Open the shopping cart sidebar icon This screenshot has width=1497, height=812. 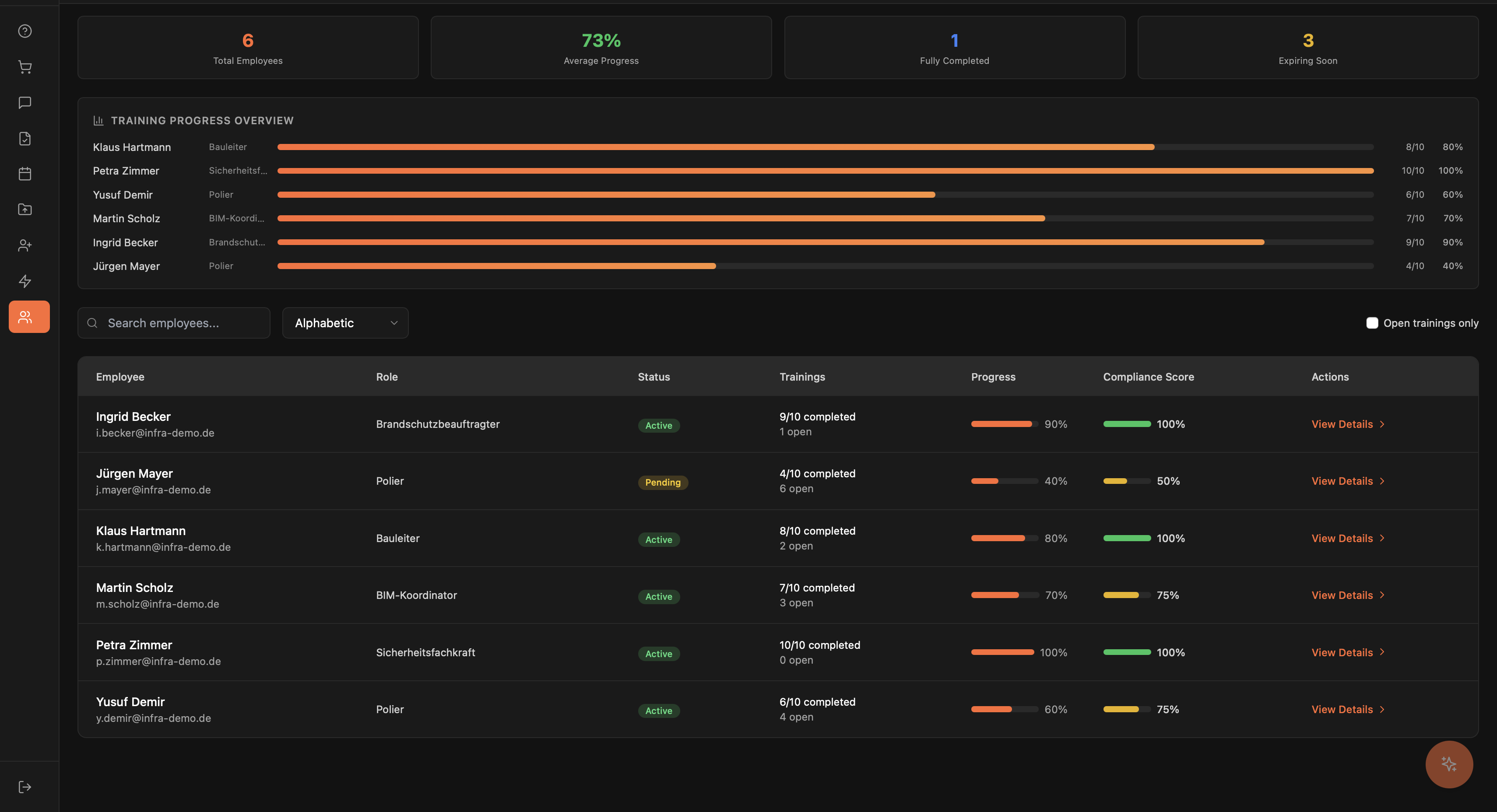[25, 67]
